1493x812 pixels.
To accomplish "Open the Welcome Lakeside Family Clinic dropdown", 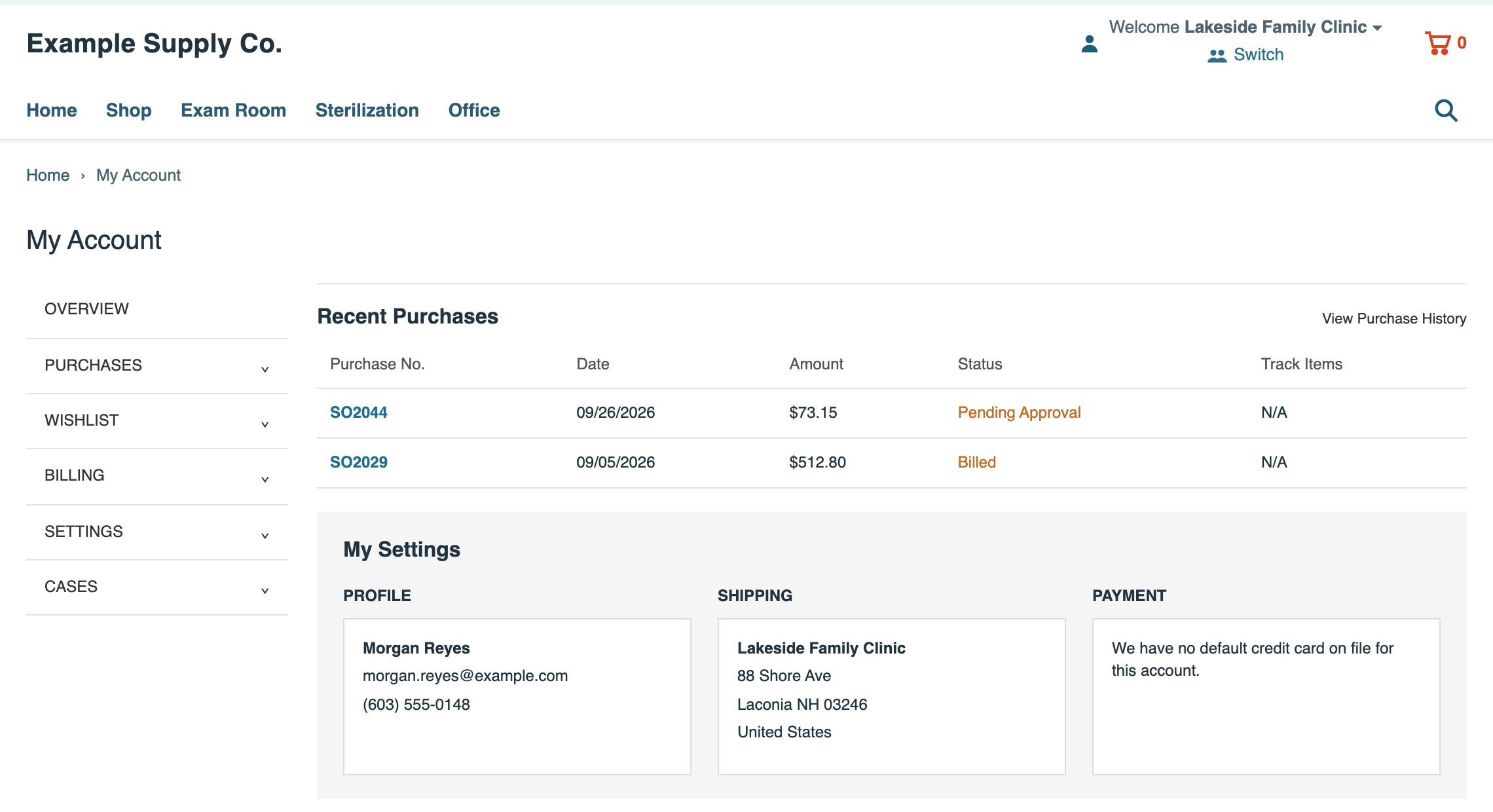I will 1245,27.
